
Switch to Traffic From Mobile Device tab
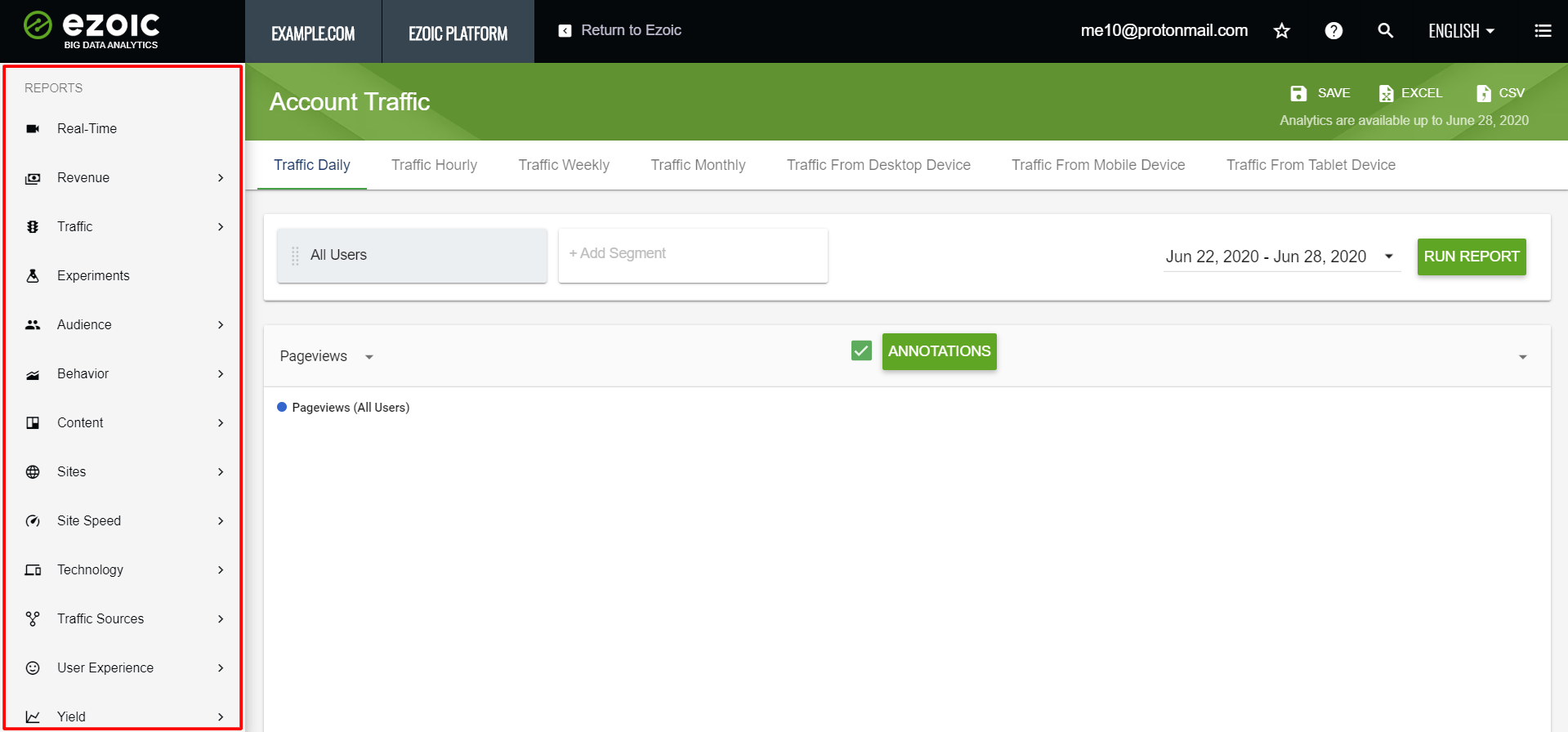[1097, 165]
